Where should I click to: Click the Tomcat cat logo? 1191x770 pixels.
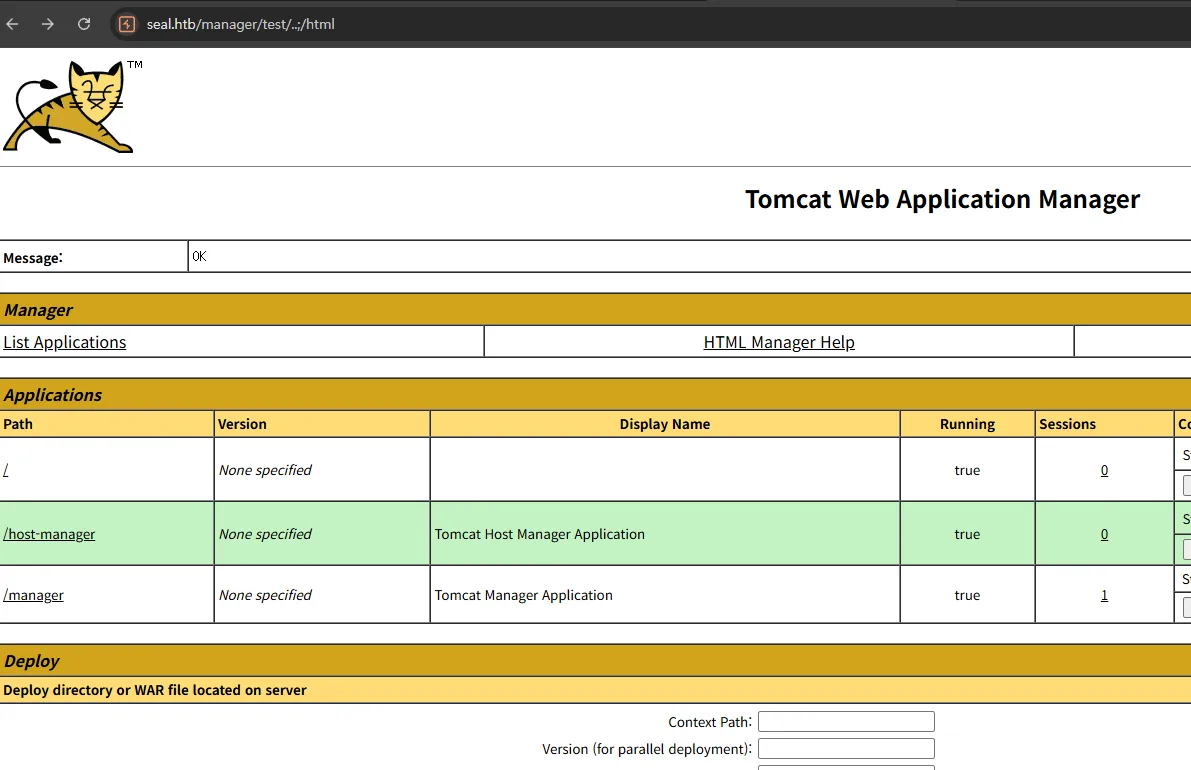click(x=68, y=107)
